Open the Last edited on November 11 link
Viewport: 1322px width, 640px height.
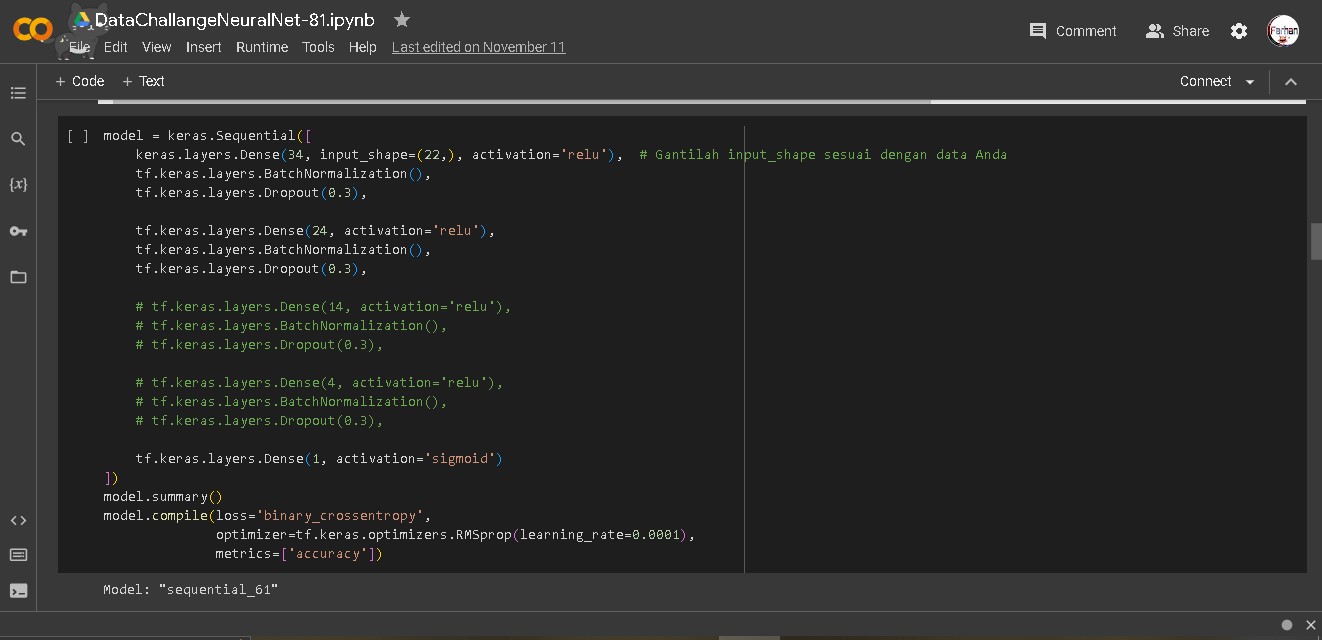(478, 47)
